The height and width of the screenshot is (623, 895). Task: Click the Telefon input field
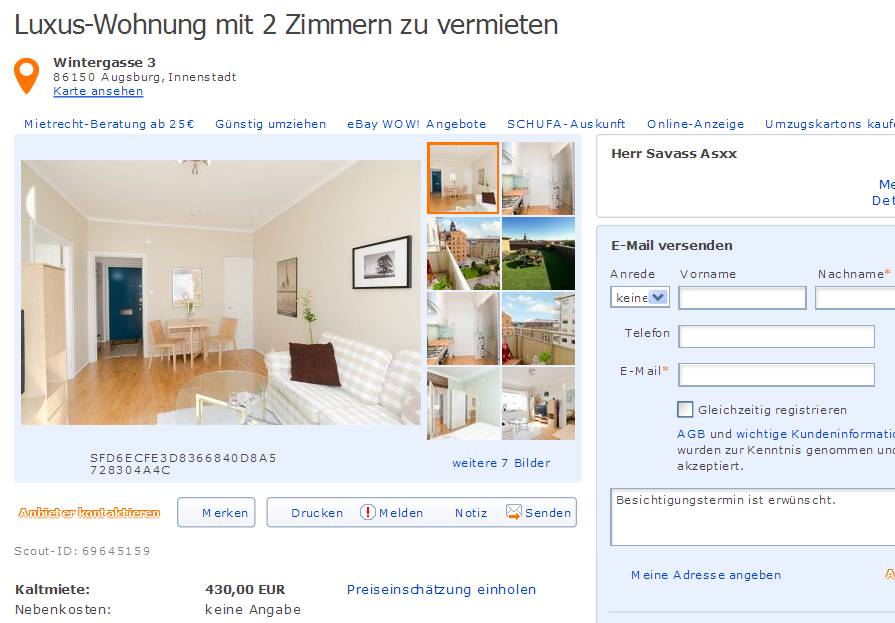click(x=776, y=336)
